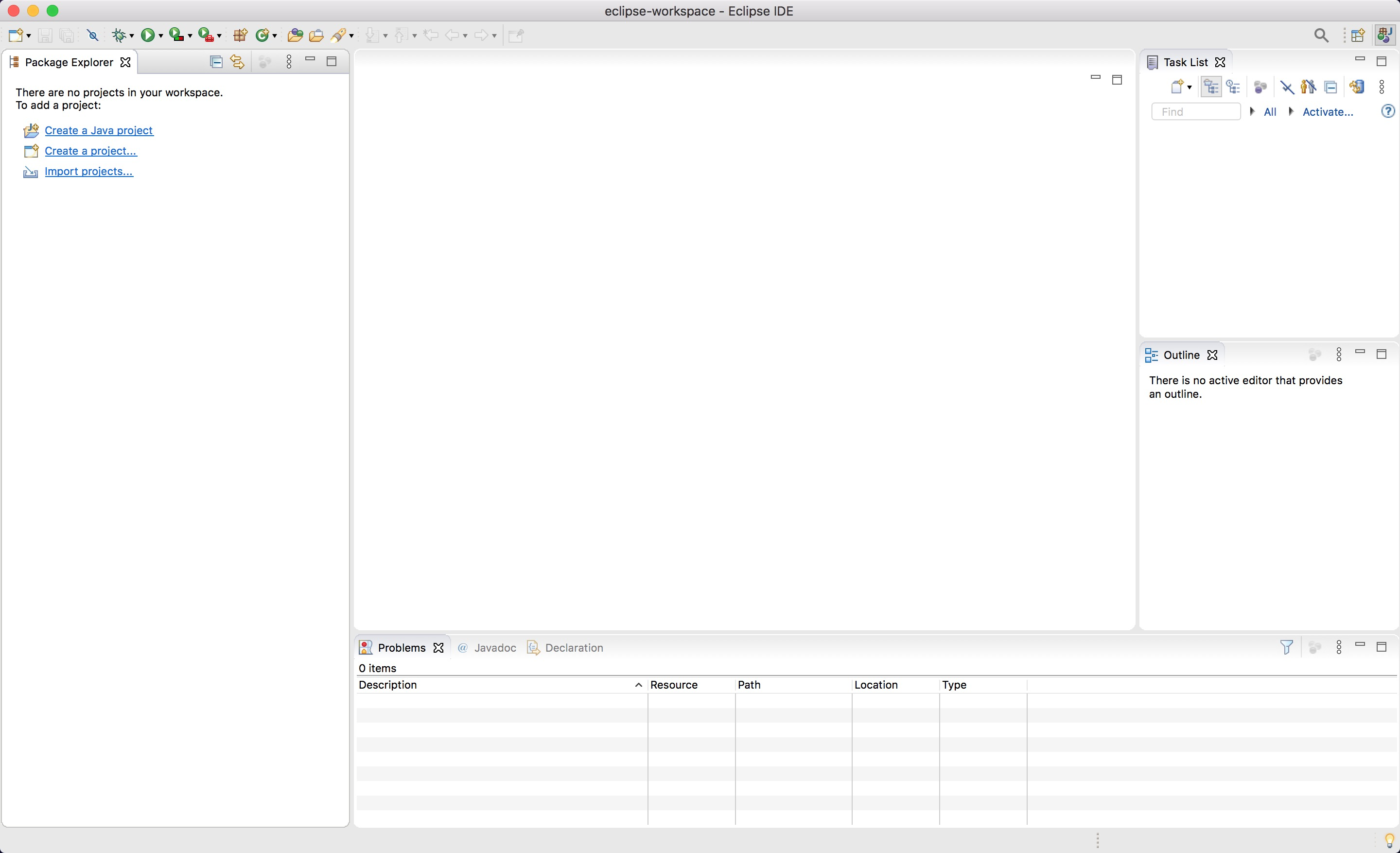Click the New wizard toolbar icon

pyautogui.click(x=16, y=35)
